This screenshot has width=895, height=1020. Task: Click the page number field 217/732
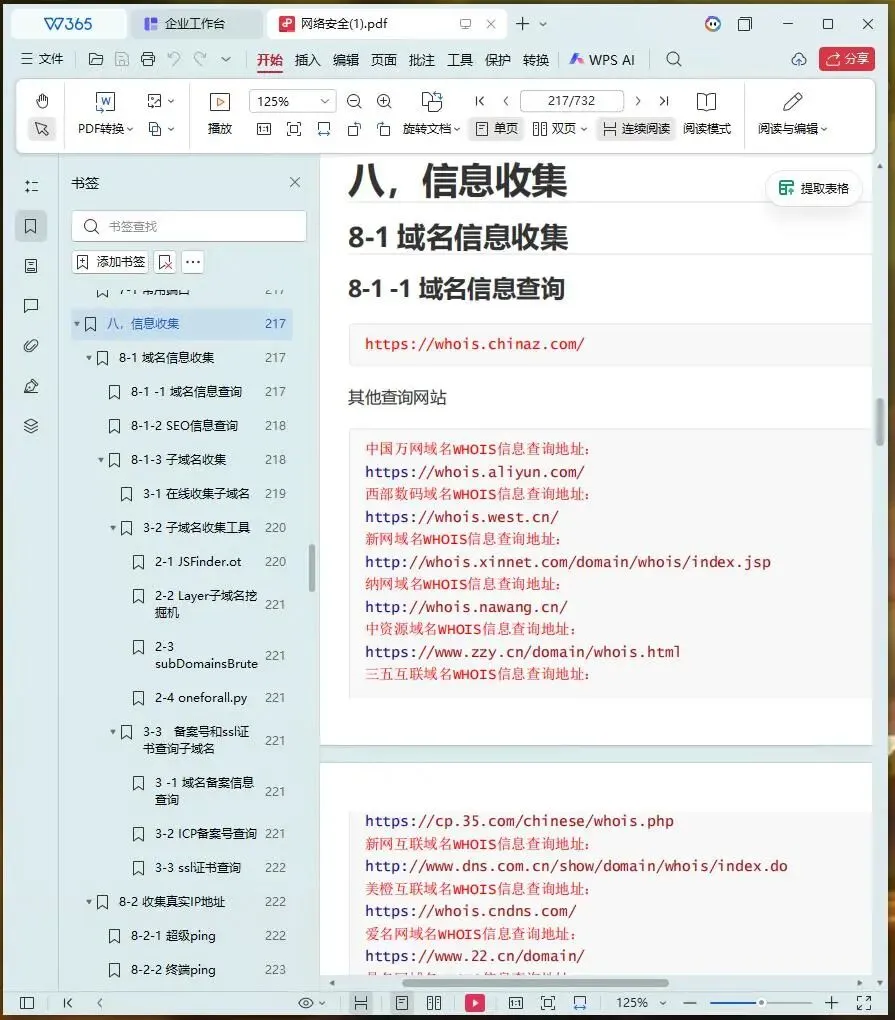[572, 101]
